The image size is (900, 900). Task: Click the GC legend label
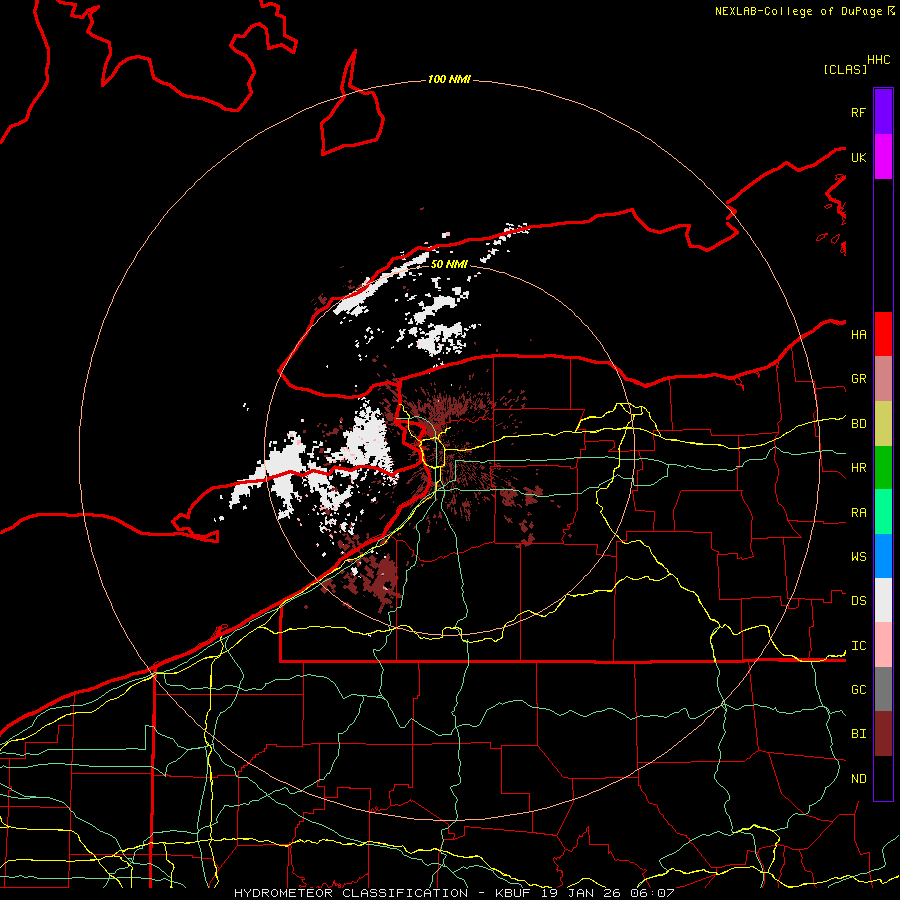click(x=858, y=690)
